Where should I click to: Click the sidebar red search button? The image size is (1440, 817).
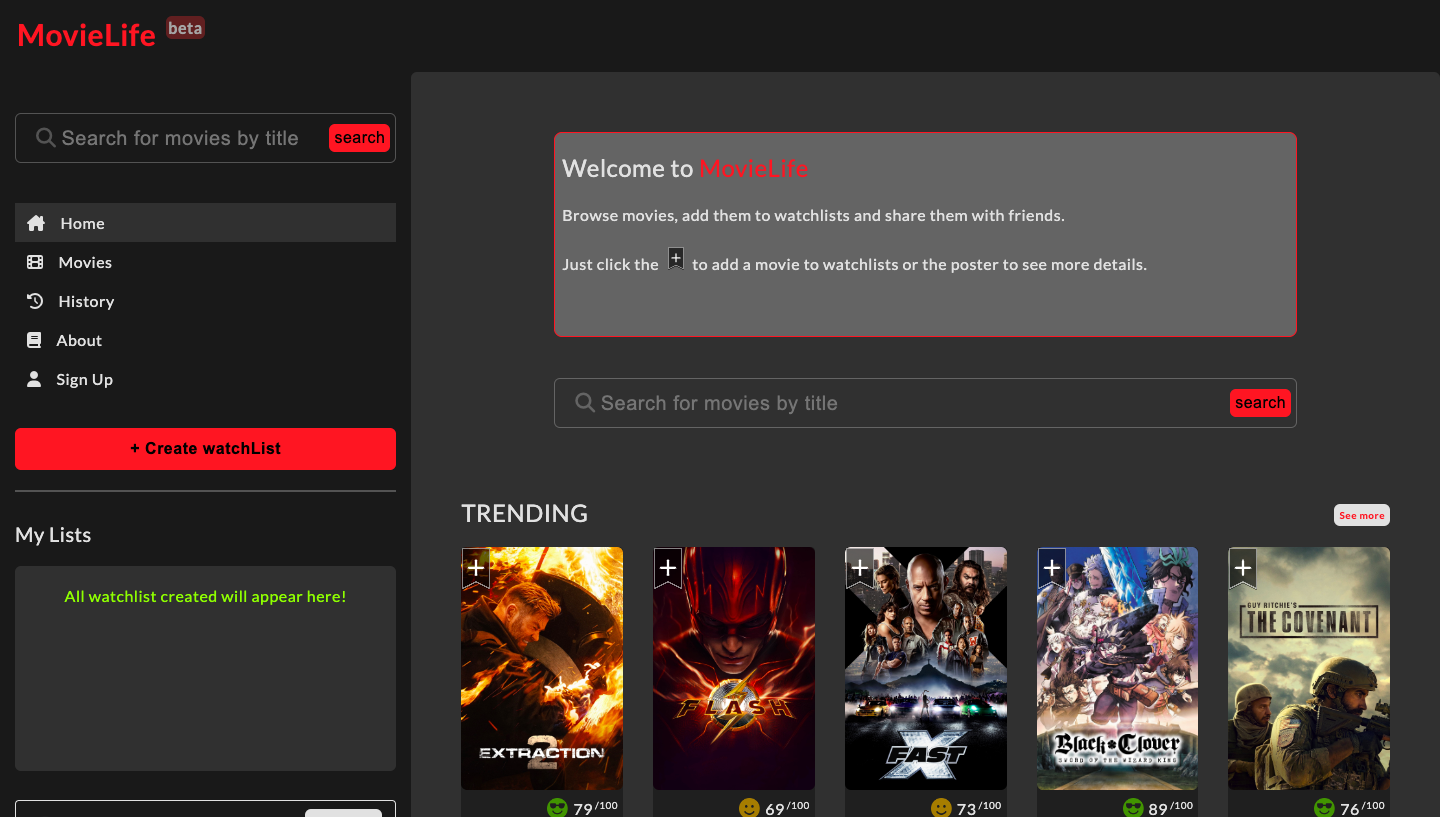point(359,138)
